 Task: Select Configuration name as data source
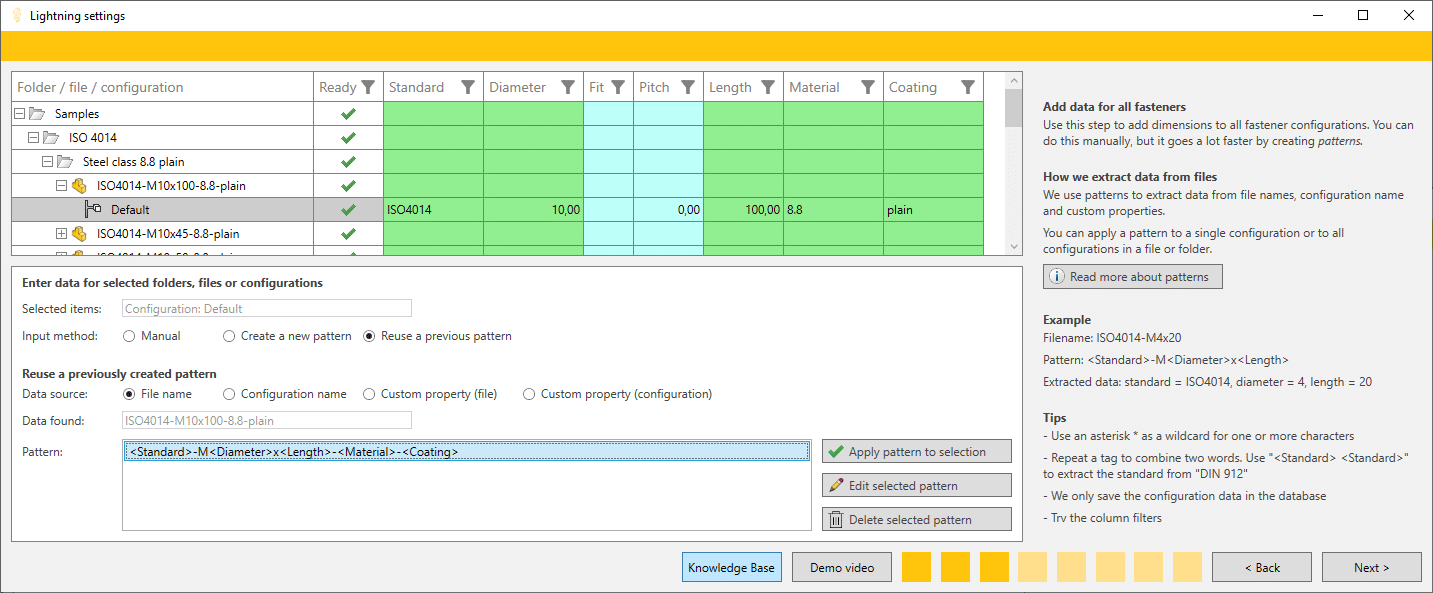pos(229,394)
